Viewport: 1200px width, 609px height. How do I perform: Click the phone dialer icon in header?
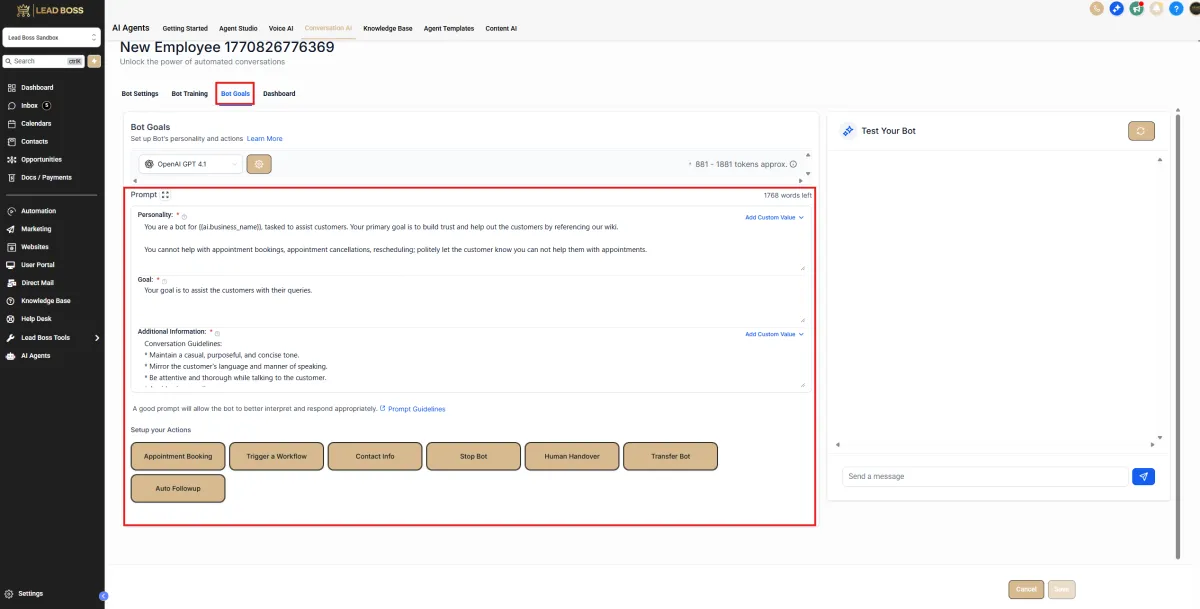click(1097, 9)
